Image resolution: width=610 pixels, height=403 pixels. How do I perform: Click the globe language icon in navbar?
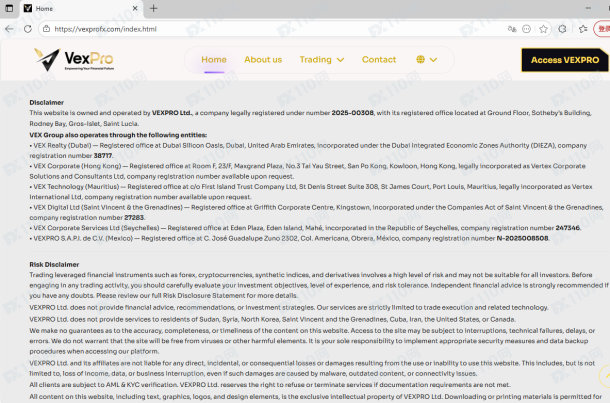[420, 60]
